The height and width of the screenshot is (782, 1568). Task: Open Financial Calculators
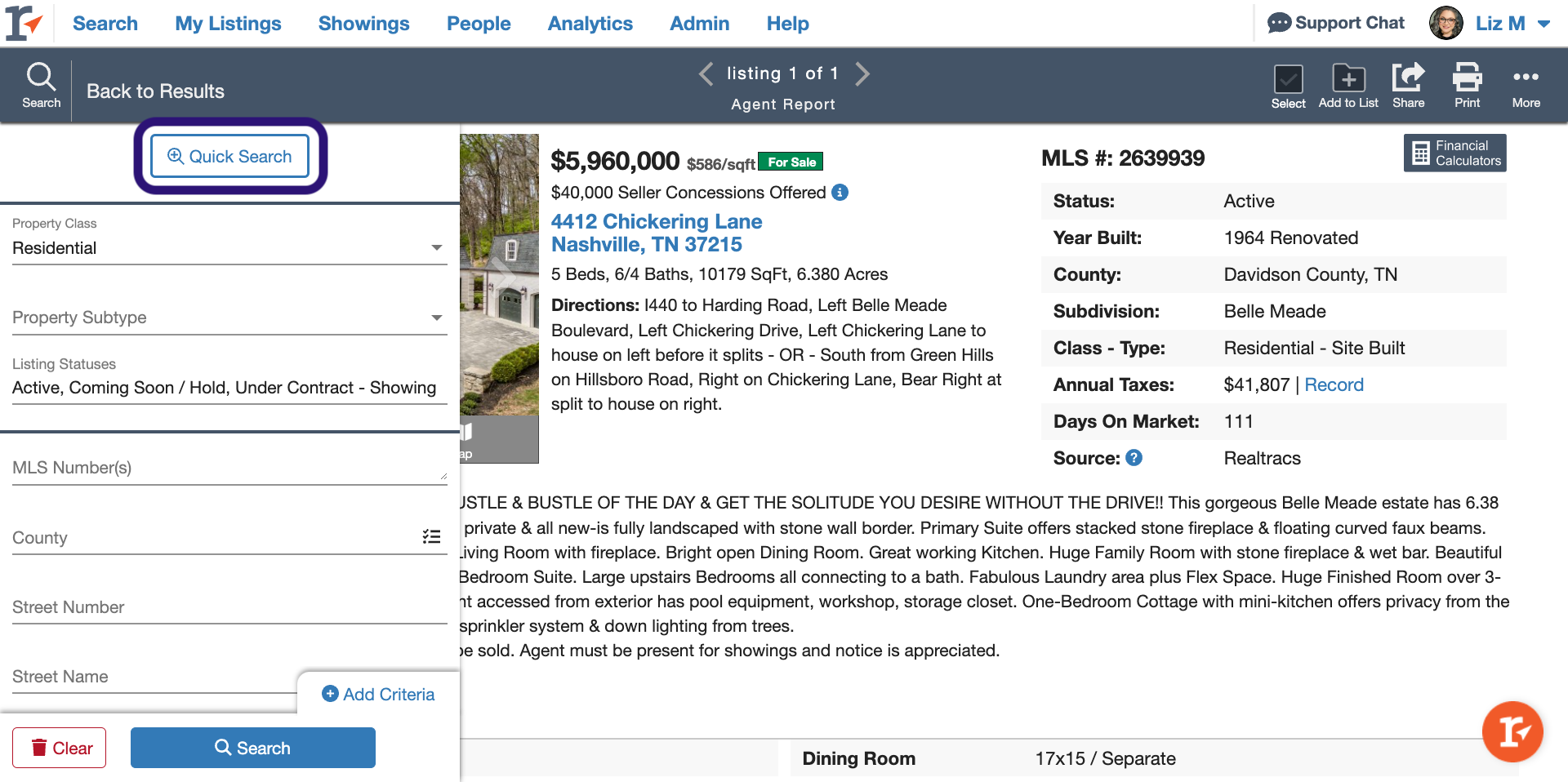coord(1454,153)
